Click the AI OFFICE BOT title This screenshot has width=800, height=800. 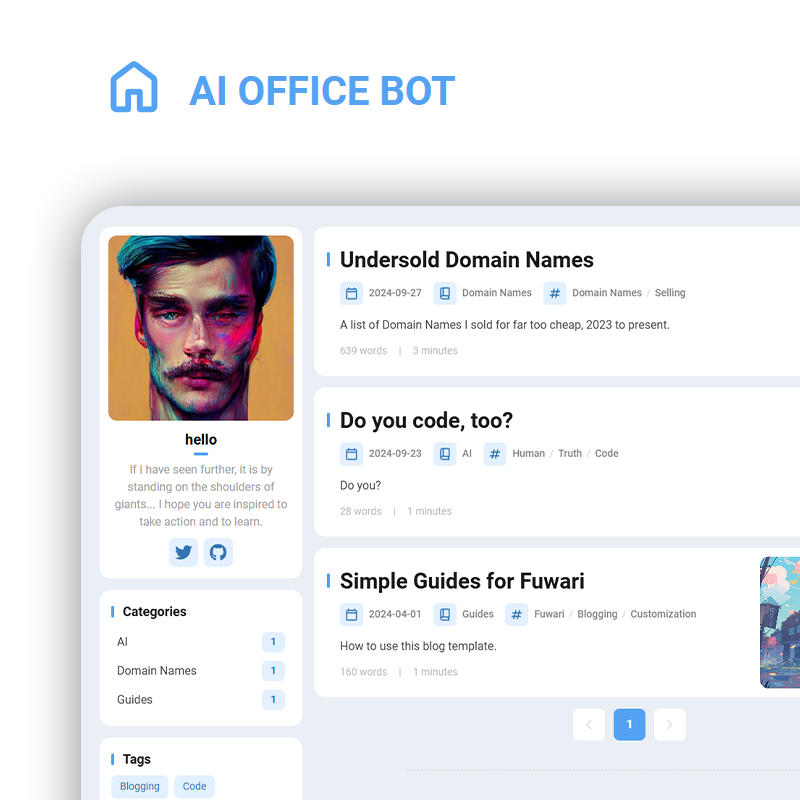point(322,91)
